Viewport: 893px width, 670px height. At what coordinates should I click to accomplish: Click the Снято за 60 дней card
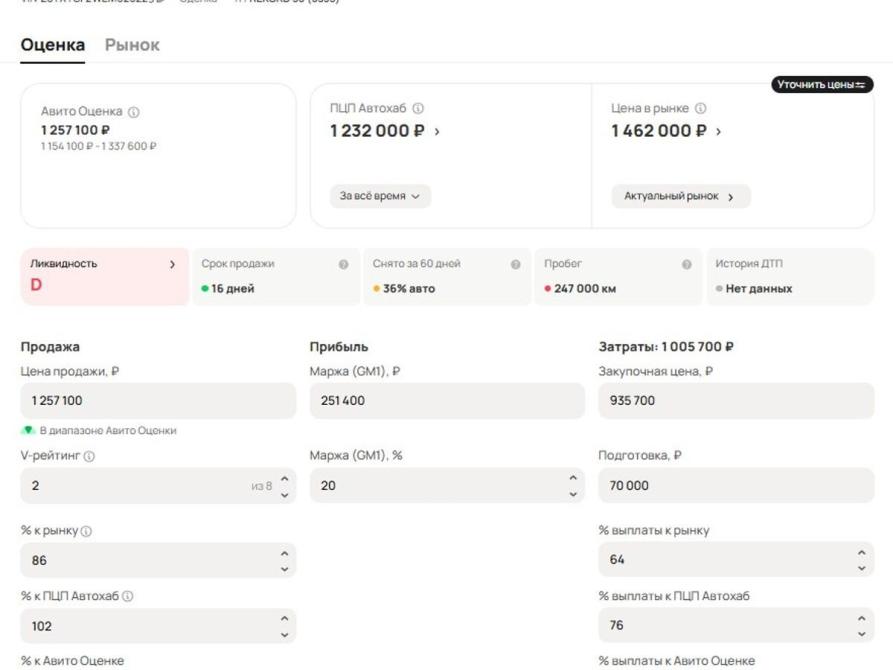coord(448,277)
